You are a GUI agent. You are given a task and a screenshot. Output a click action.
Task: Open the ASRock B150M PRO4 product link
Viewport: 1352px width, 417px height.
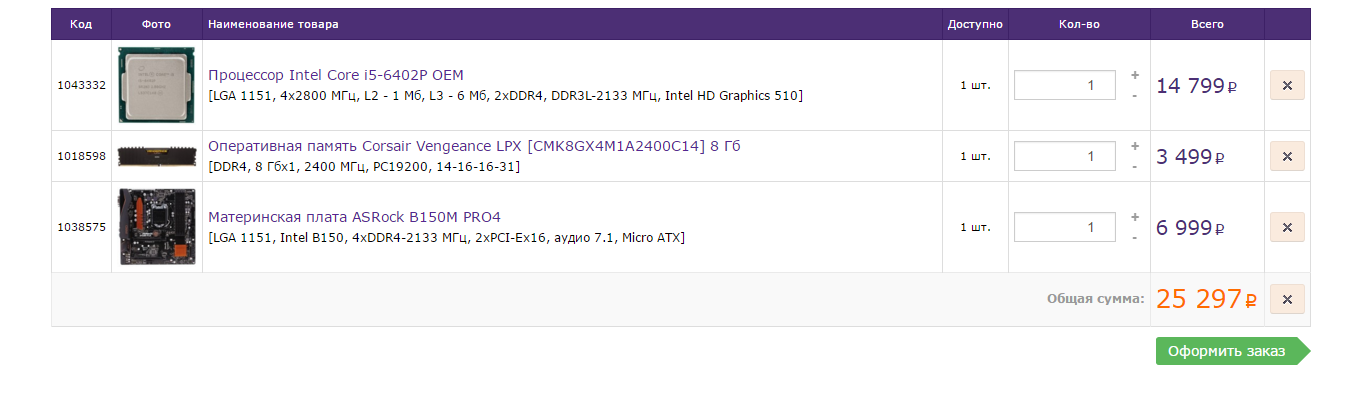(x=353, y=217)
